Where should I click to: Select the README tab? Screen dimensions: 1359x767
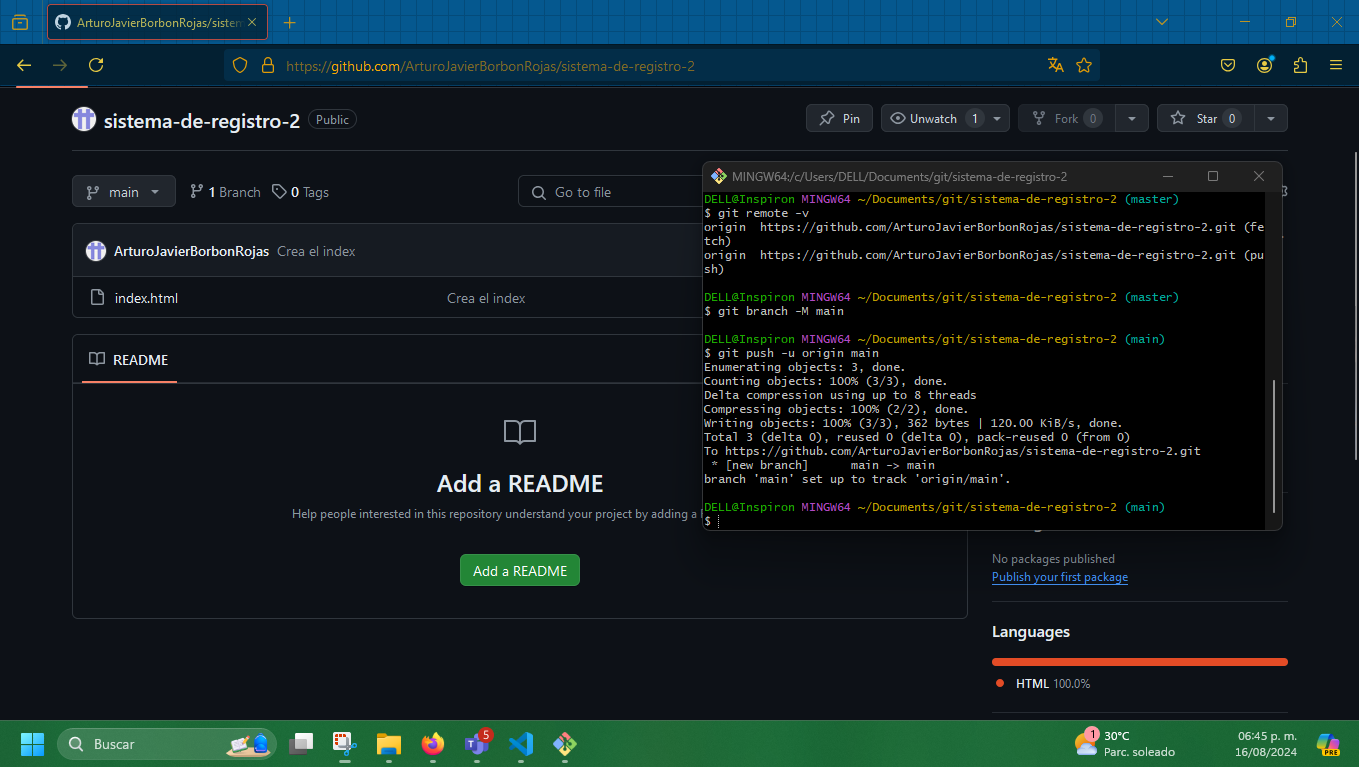click(x=129, y=359)
